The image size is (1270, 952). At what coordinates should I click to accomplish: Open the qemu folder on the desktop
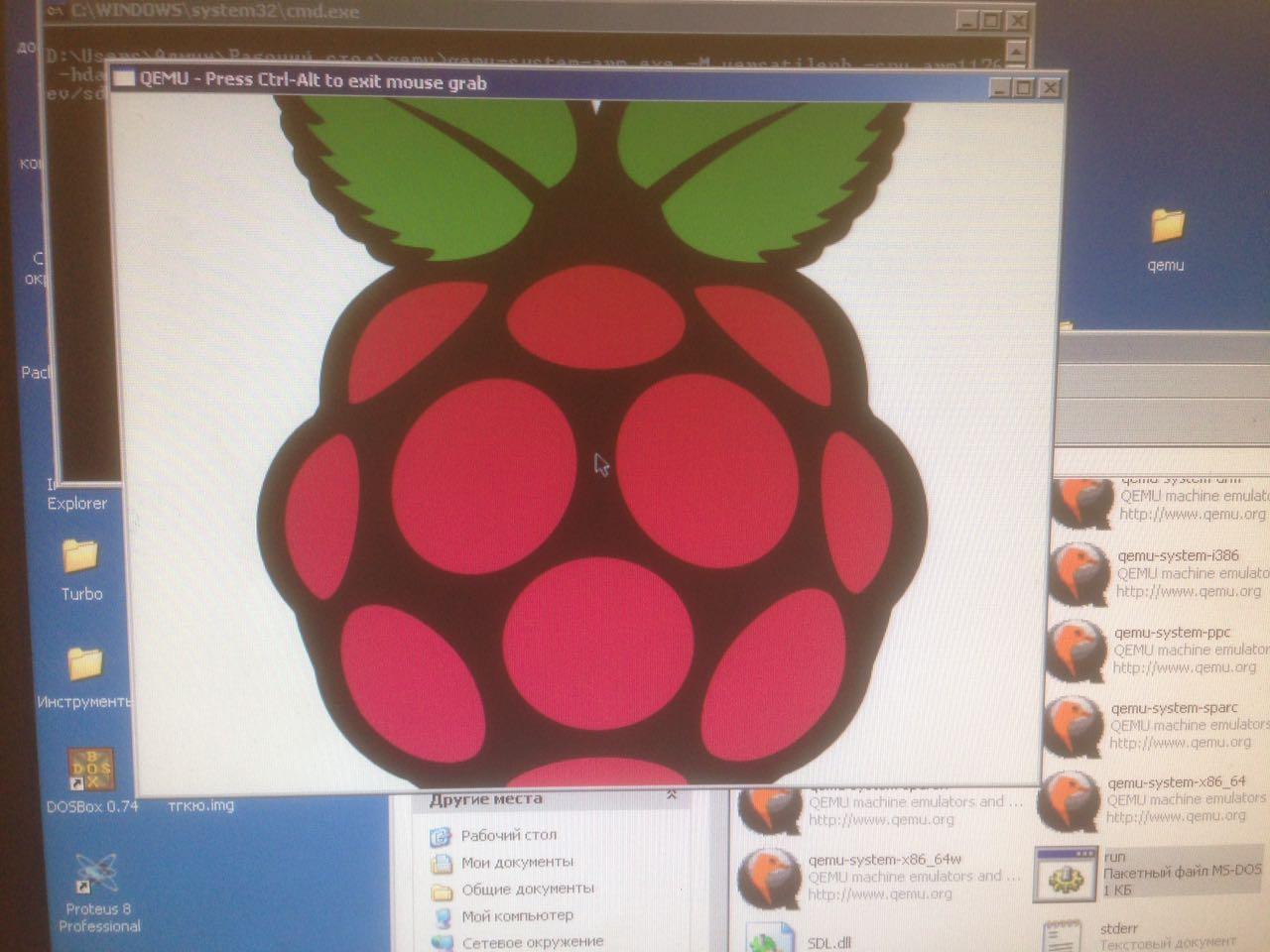pos(1167,226)
